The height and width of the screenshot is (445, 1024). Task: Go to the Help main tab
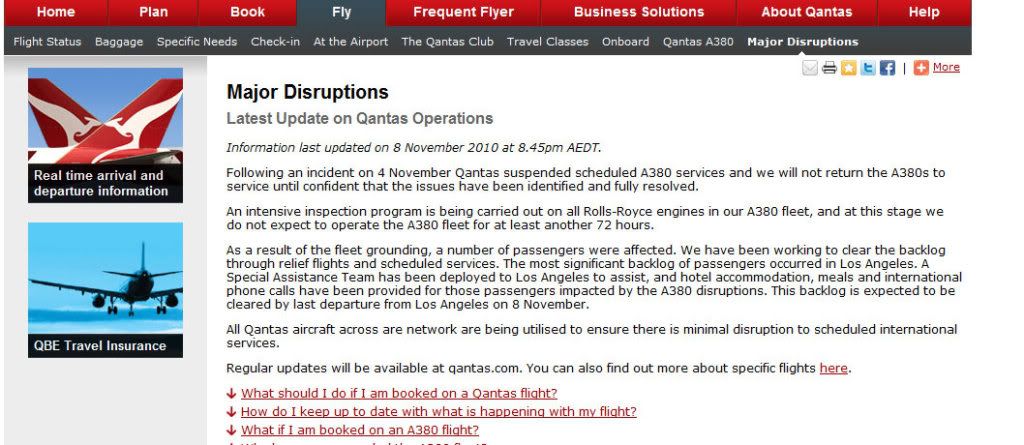[x=923, y=12]
